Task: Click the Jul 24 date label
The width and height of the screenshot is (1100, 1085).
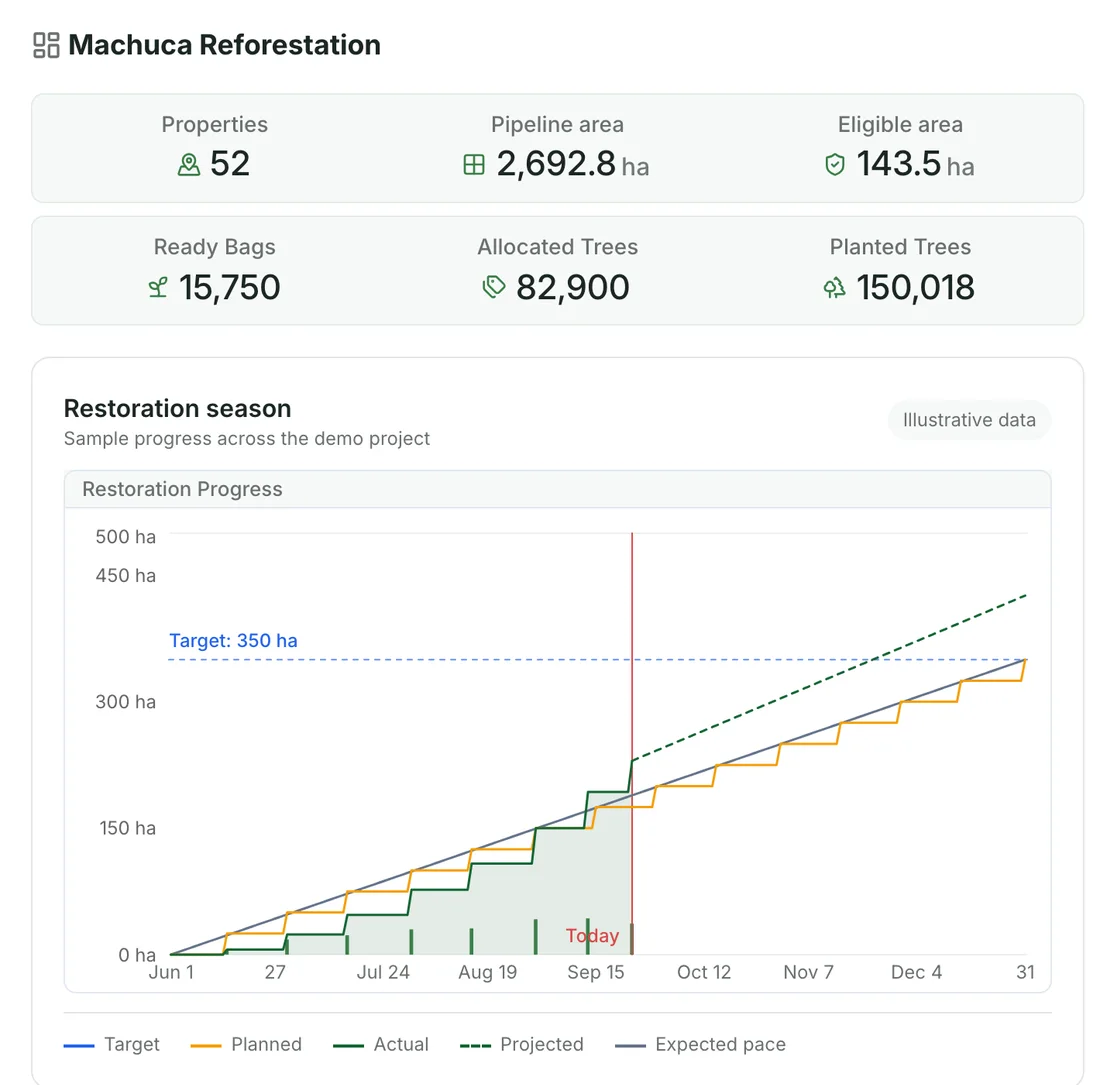Action: (x=383, y=972)
